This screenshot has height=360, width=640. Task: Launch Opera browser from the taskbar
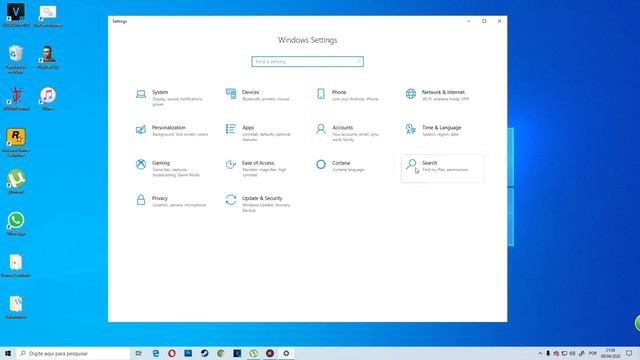point(172,353)
